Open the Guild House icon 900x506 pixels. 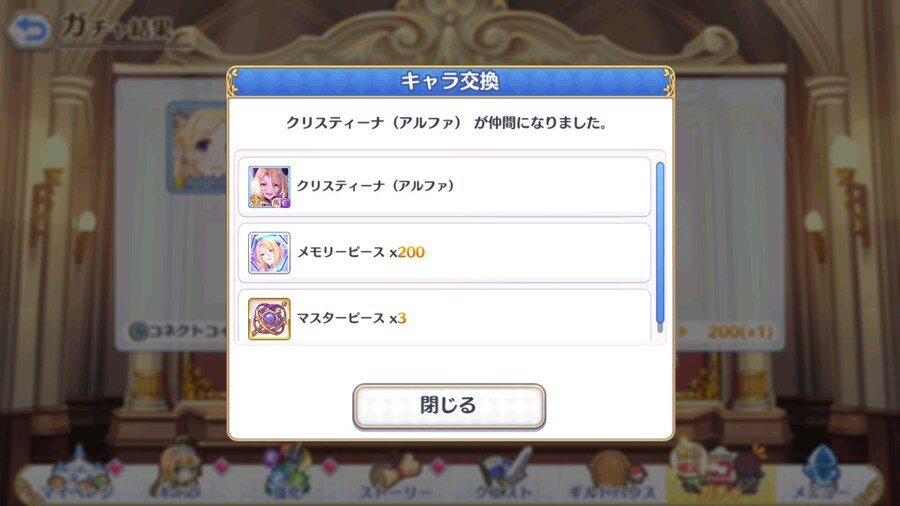coord(611,476)
